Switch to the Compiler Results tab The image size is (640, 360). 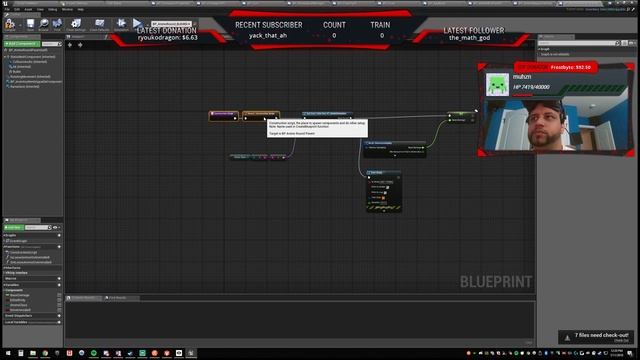(x=83, y=298)
